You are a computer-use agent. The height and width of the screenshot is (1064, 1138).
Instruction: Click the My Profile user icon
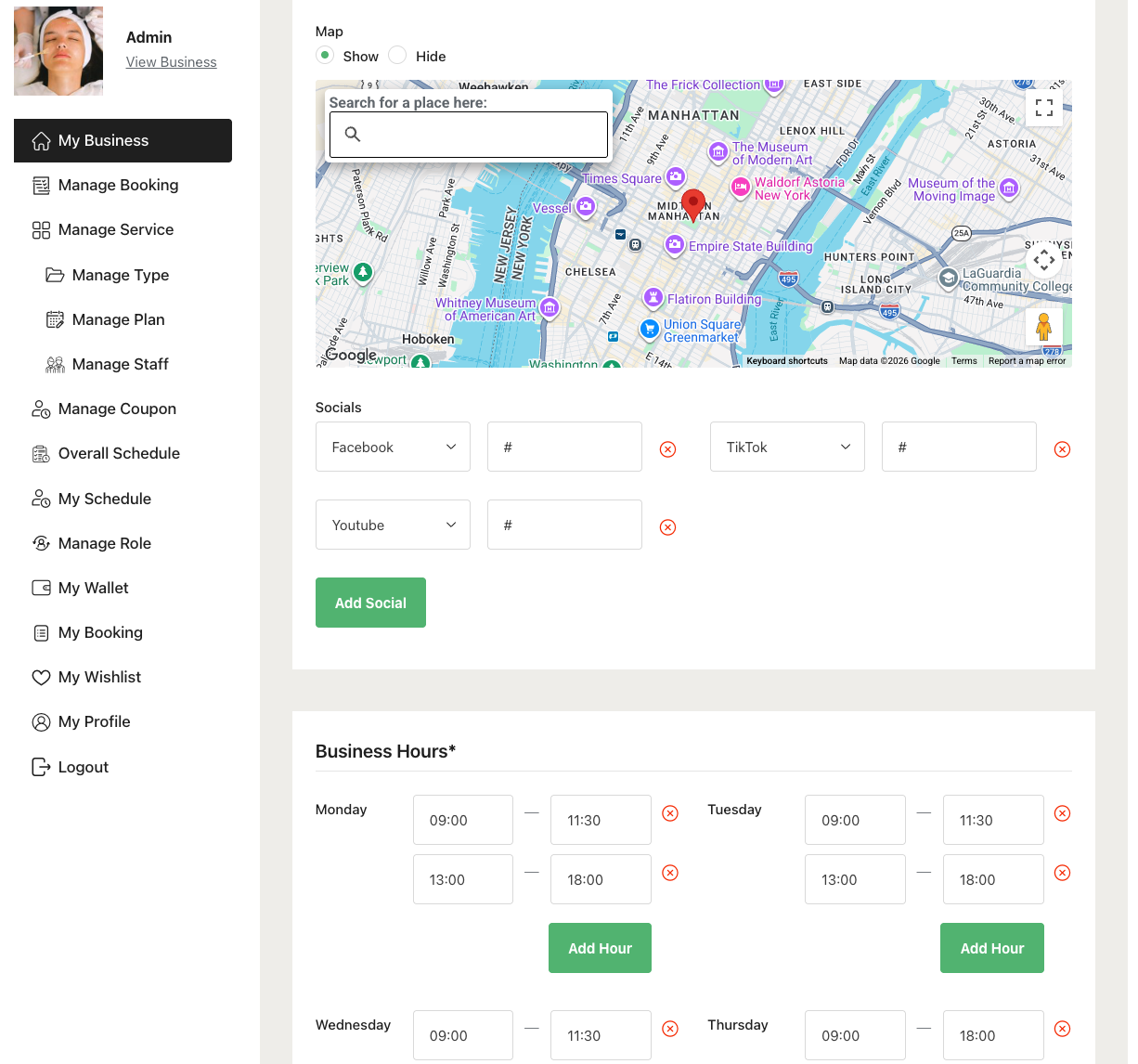coord(41,722)
